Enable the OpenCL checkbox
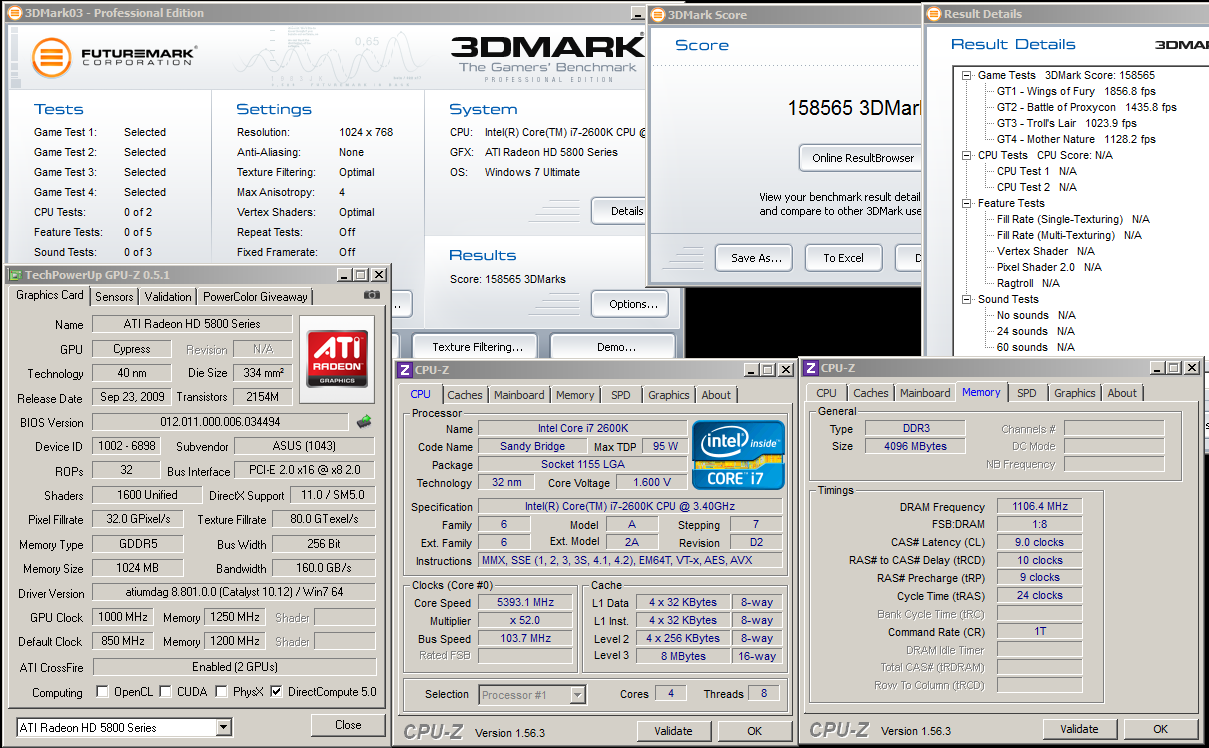The image size is (1209, 748). (102, 692)
